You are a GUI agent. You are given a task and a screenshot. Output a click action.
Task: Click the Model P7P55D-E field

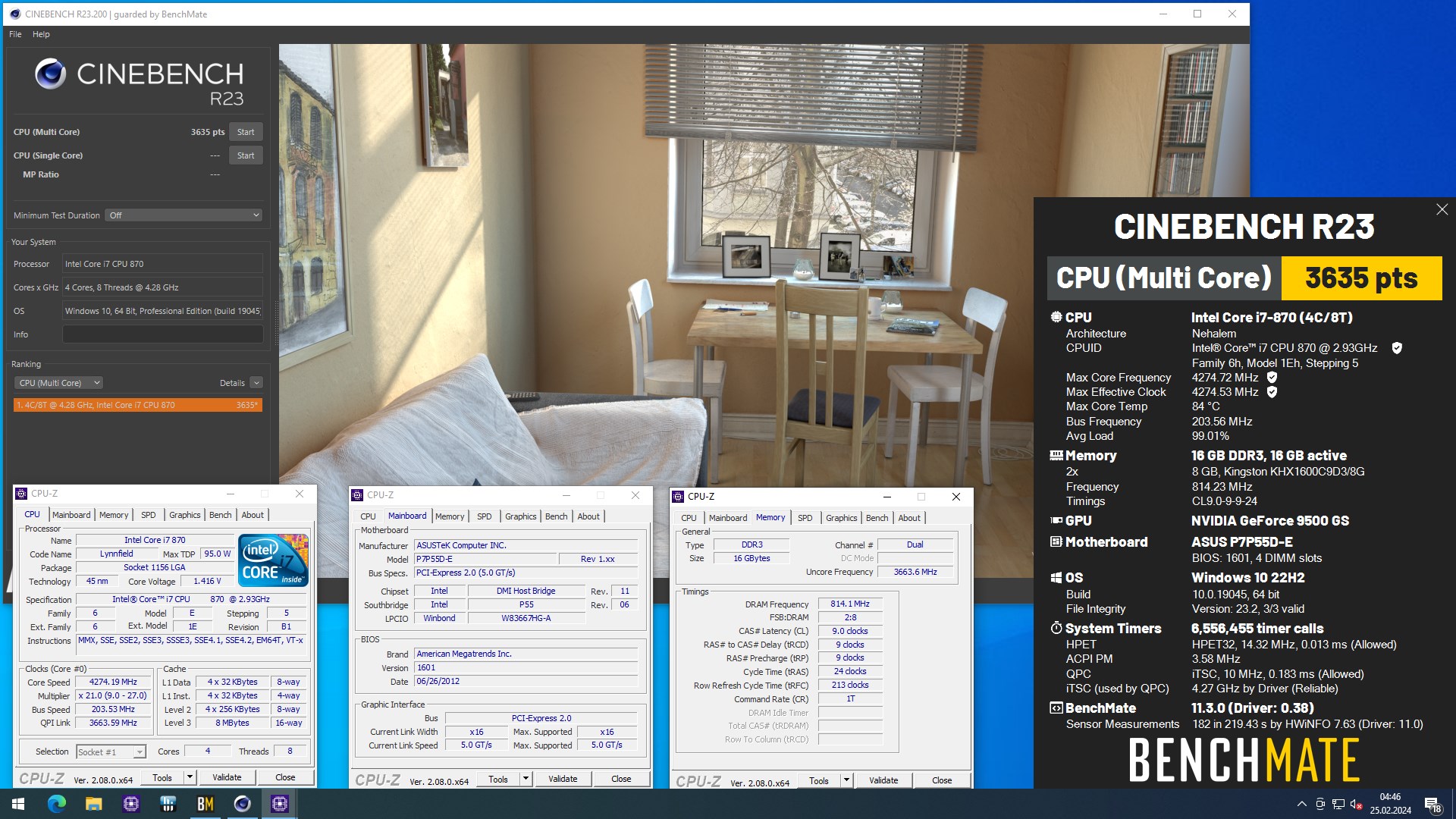coord(485,559)
